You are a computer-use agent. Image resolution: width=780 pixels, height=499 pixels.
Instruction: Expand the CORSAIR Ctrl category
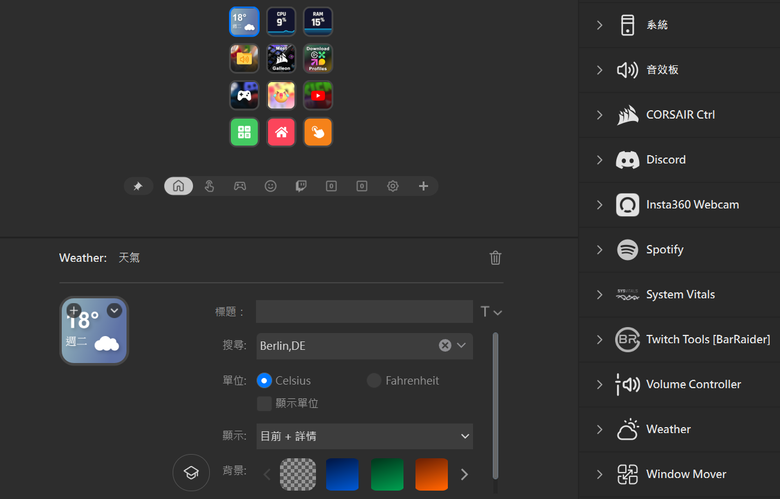(x=599, y=115)
